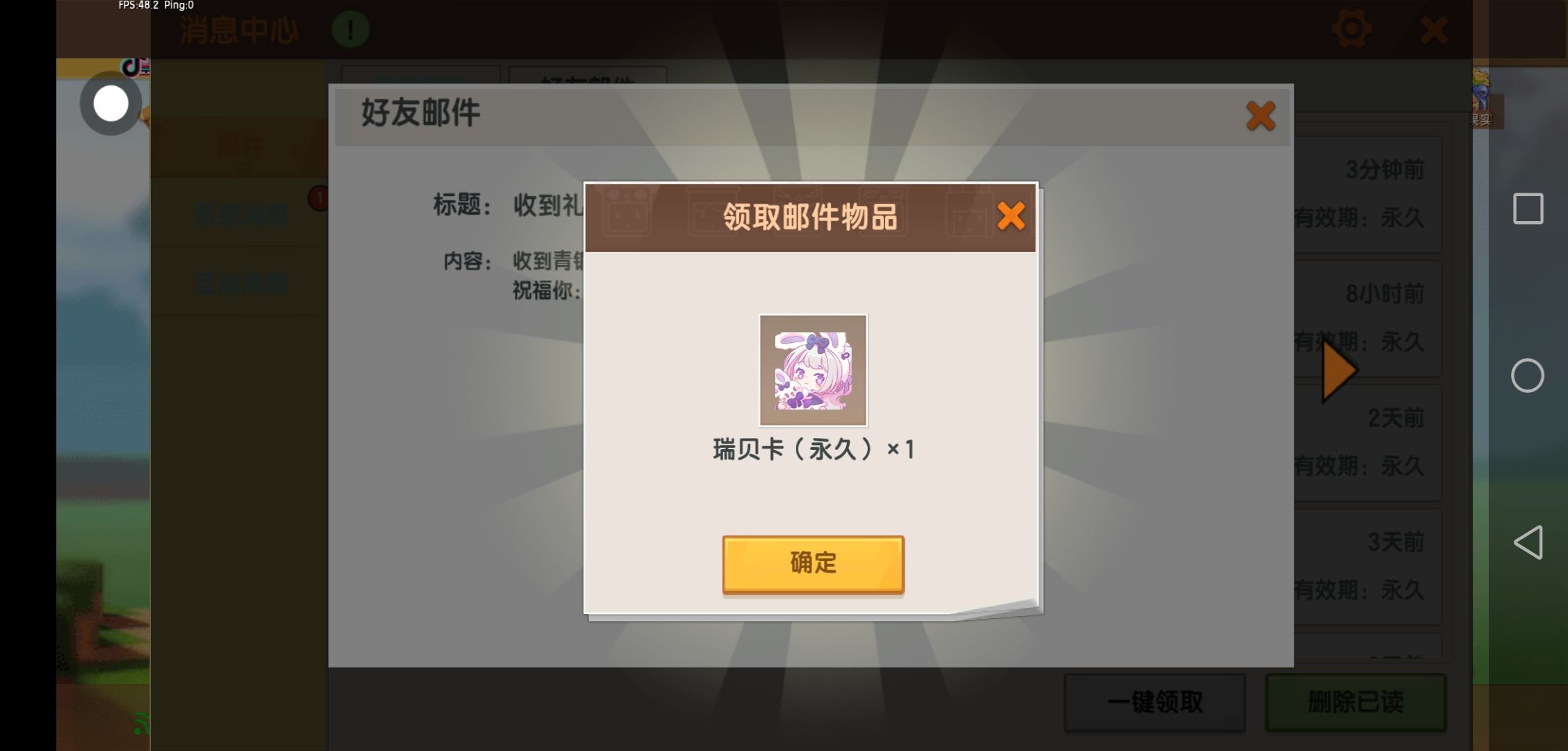This screenshot has height=751, width=1568.
Task: Tap the Android recent apps square
Action: (x=1528, y=209)
